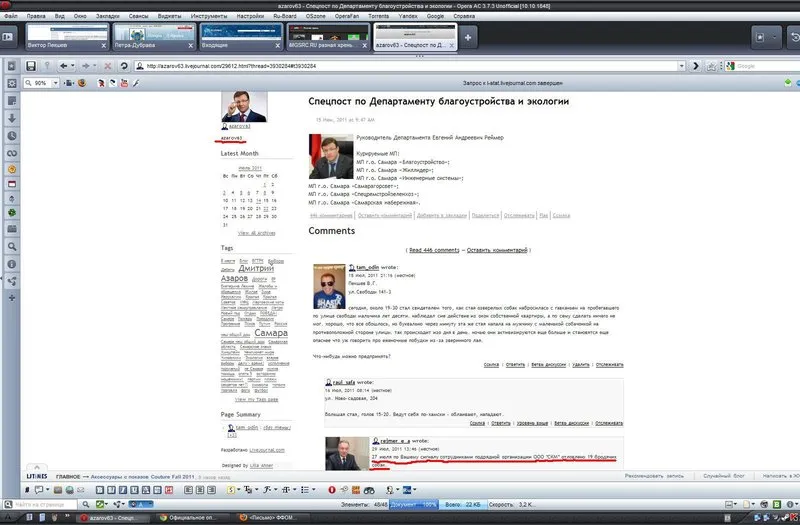Image resolution: width=800 pixels, height=525 pixels.
Task: Open the downloads panel in the sidebar
Action: click(12, 118)
